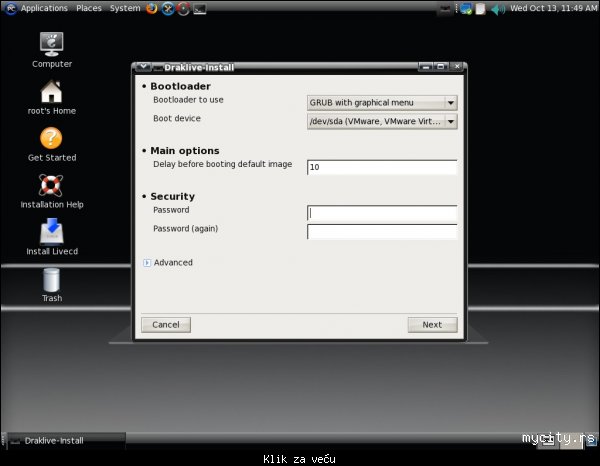
Task: Open the control center tools icon in panel
Action: coord(168,8)
